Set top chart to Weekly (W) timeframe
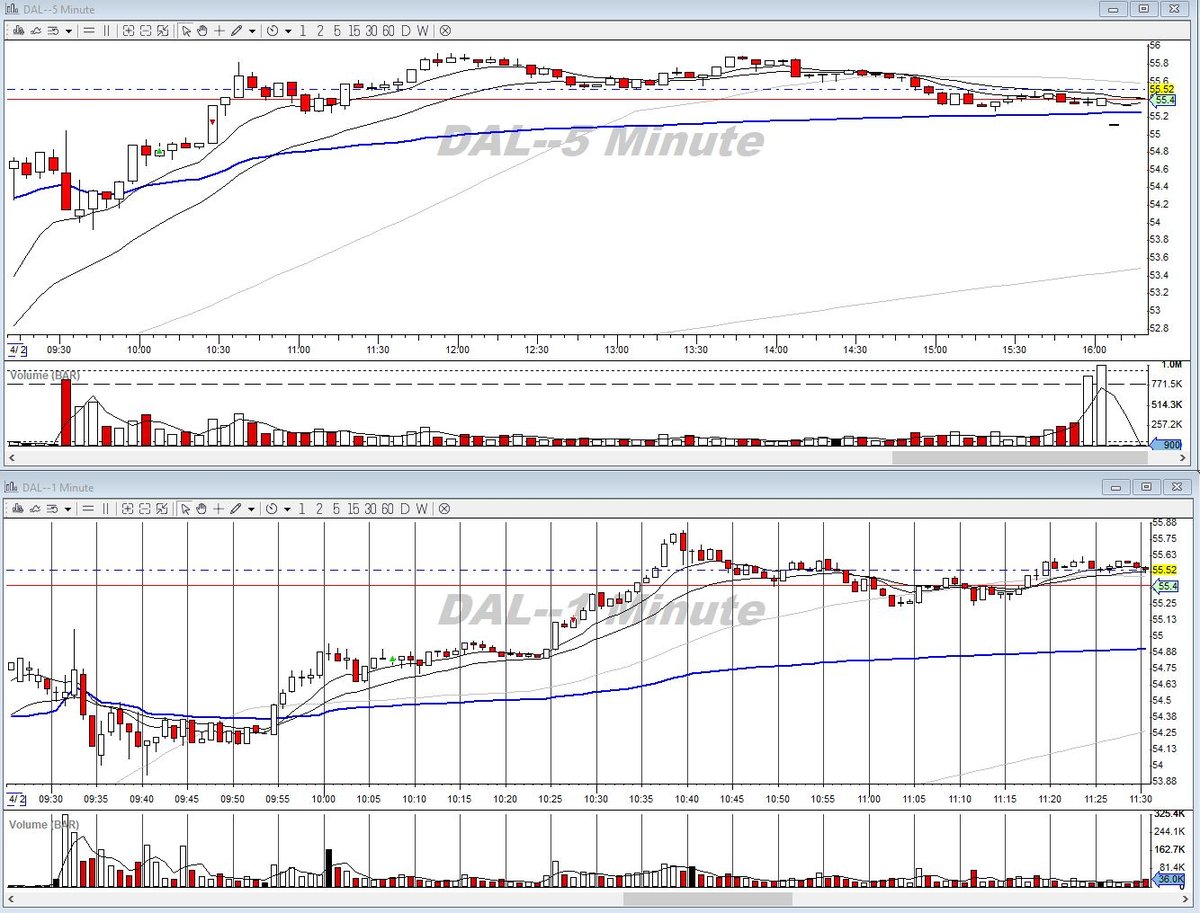 (x=422, y=30)
